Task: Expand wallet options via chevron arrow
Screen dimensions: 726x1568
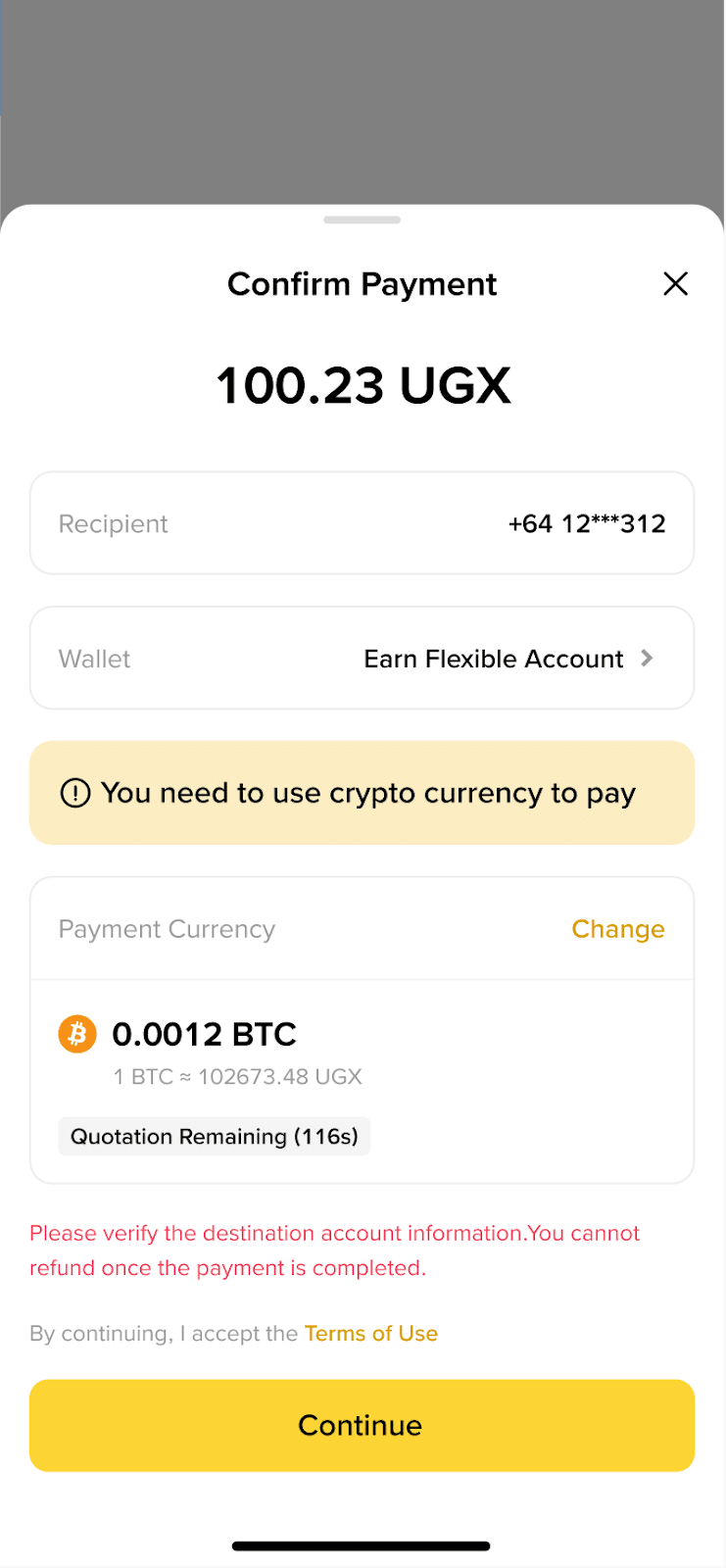Action: (x=647, y=659)
